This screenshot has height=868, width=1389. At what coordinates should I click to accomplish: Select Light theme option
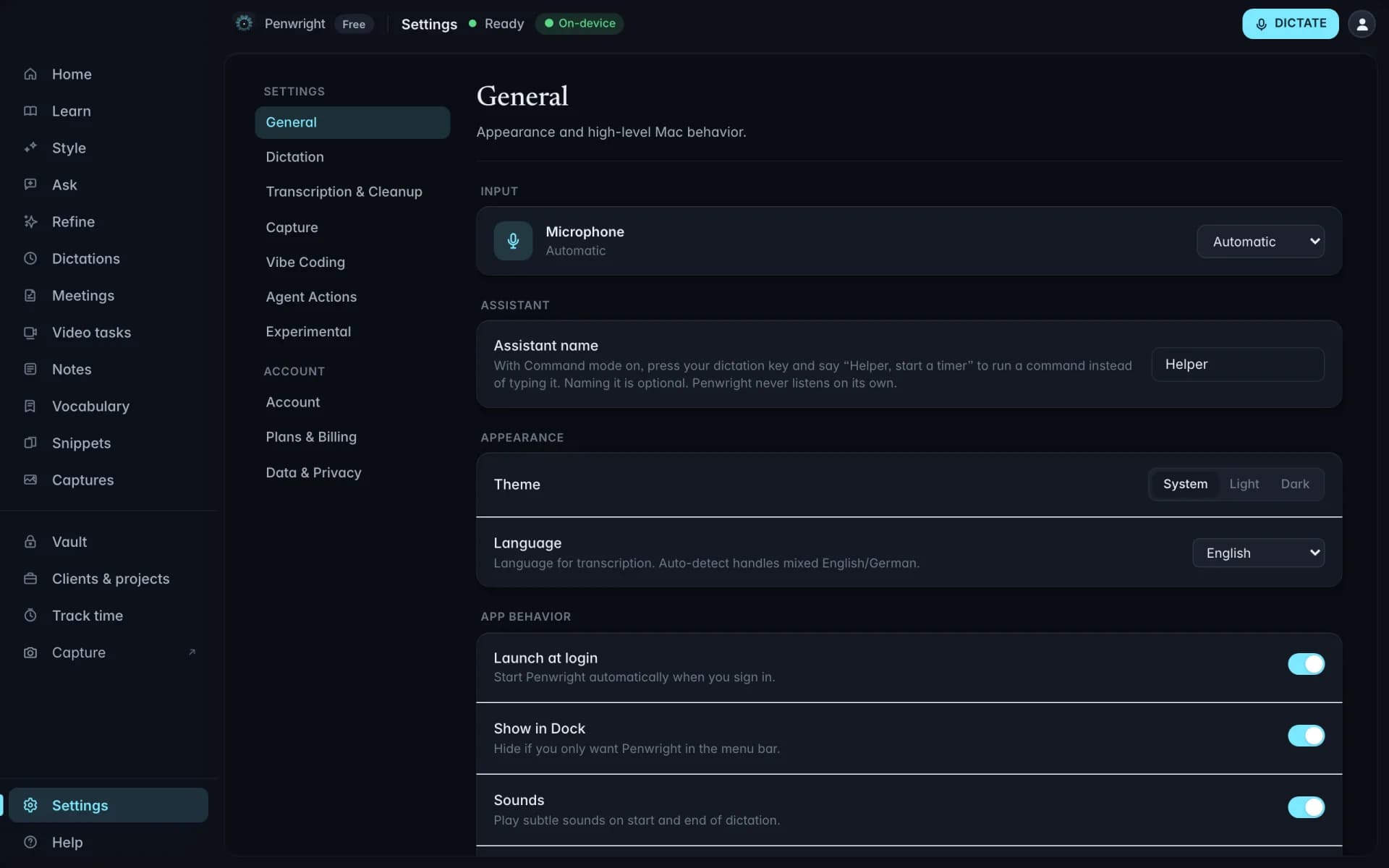coord(1244,484)
